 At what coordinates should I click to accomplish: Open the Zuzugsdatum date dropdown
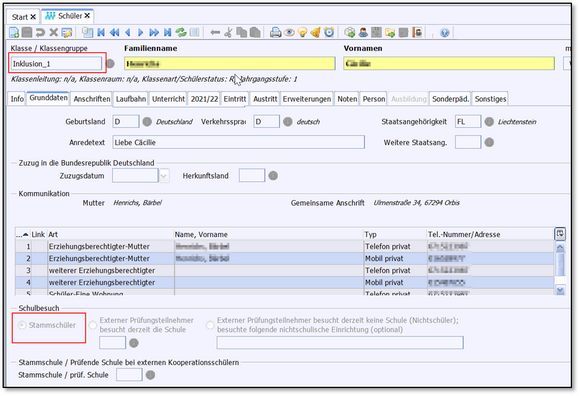(x=164, y=176)
